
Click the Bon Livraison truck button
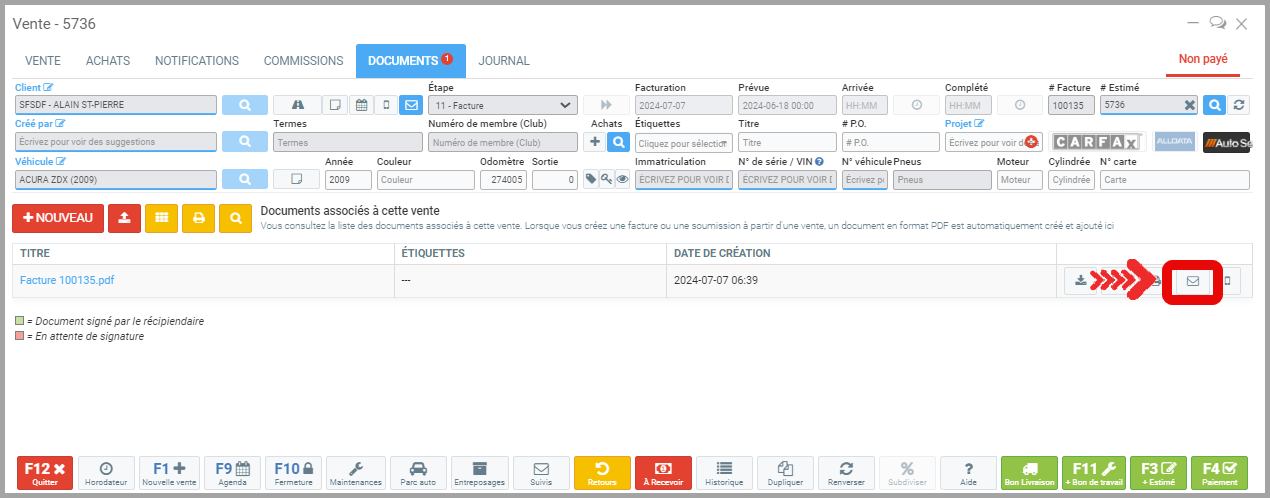coord(1029,472)
